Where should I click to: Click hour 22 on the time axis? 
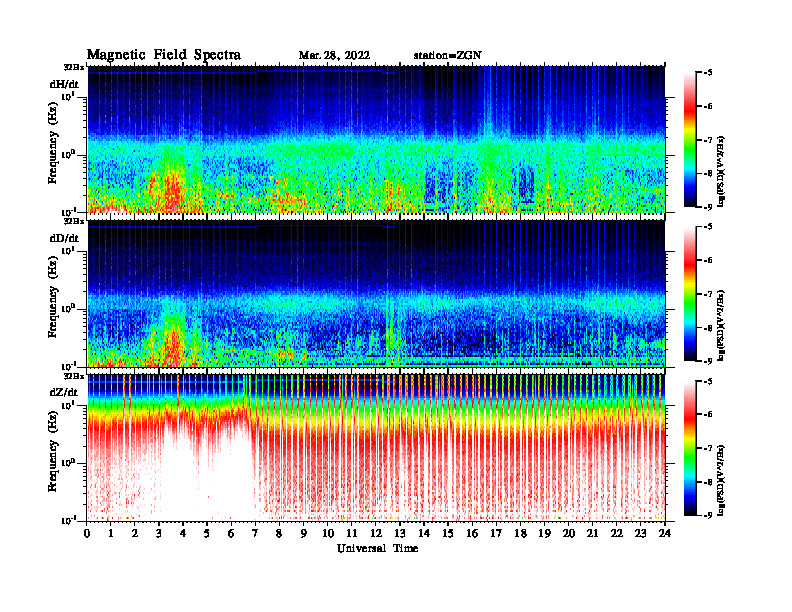(617, 534)
